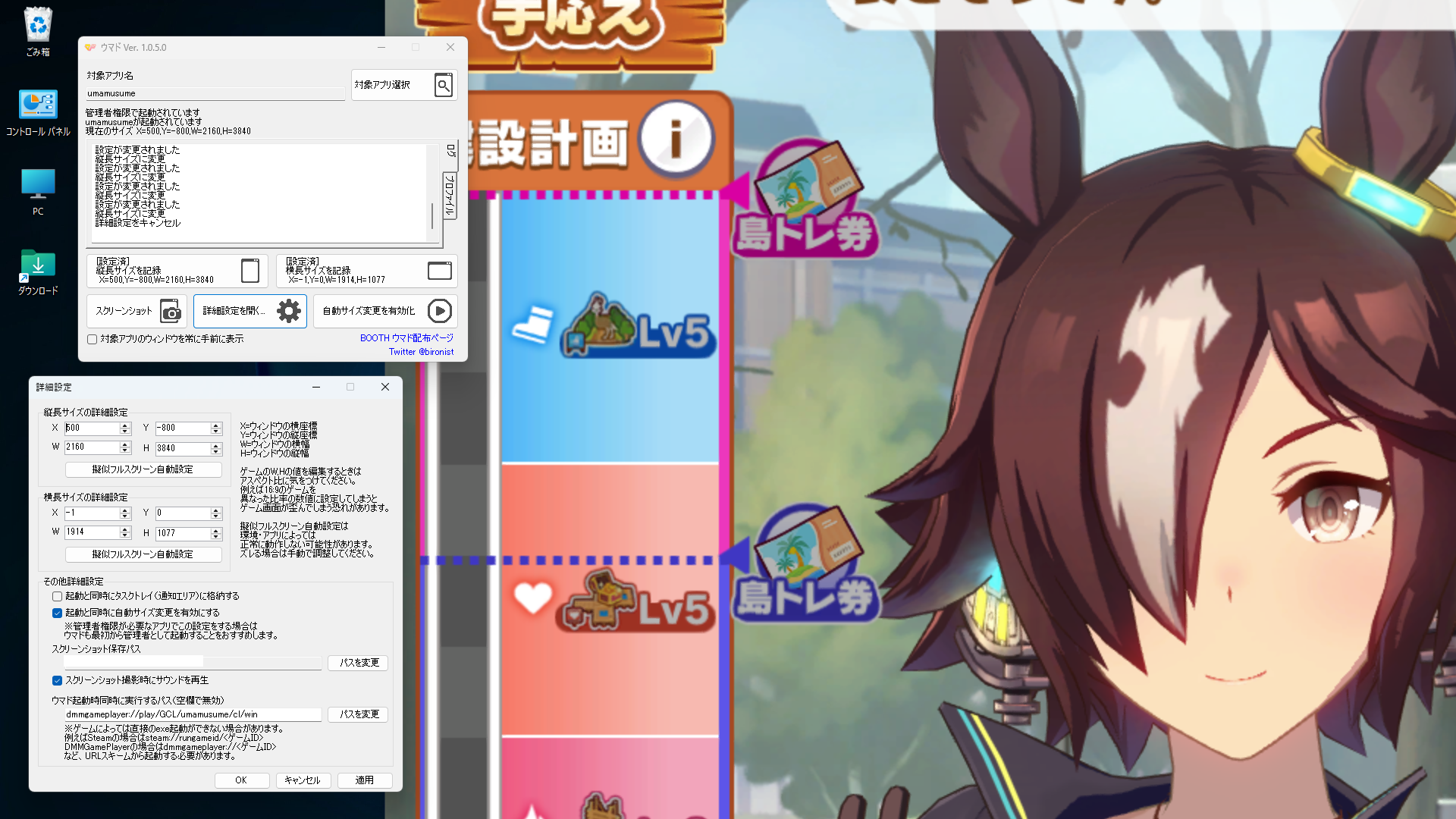Open detailed settings via gear icon
The width and height of the screenshot is (1456, 819).
pos(289,311)
